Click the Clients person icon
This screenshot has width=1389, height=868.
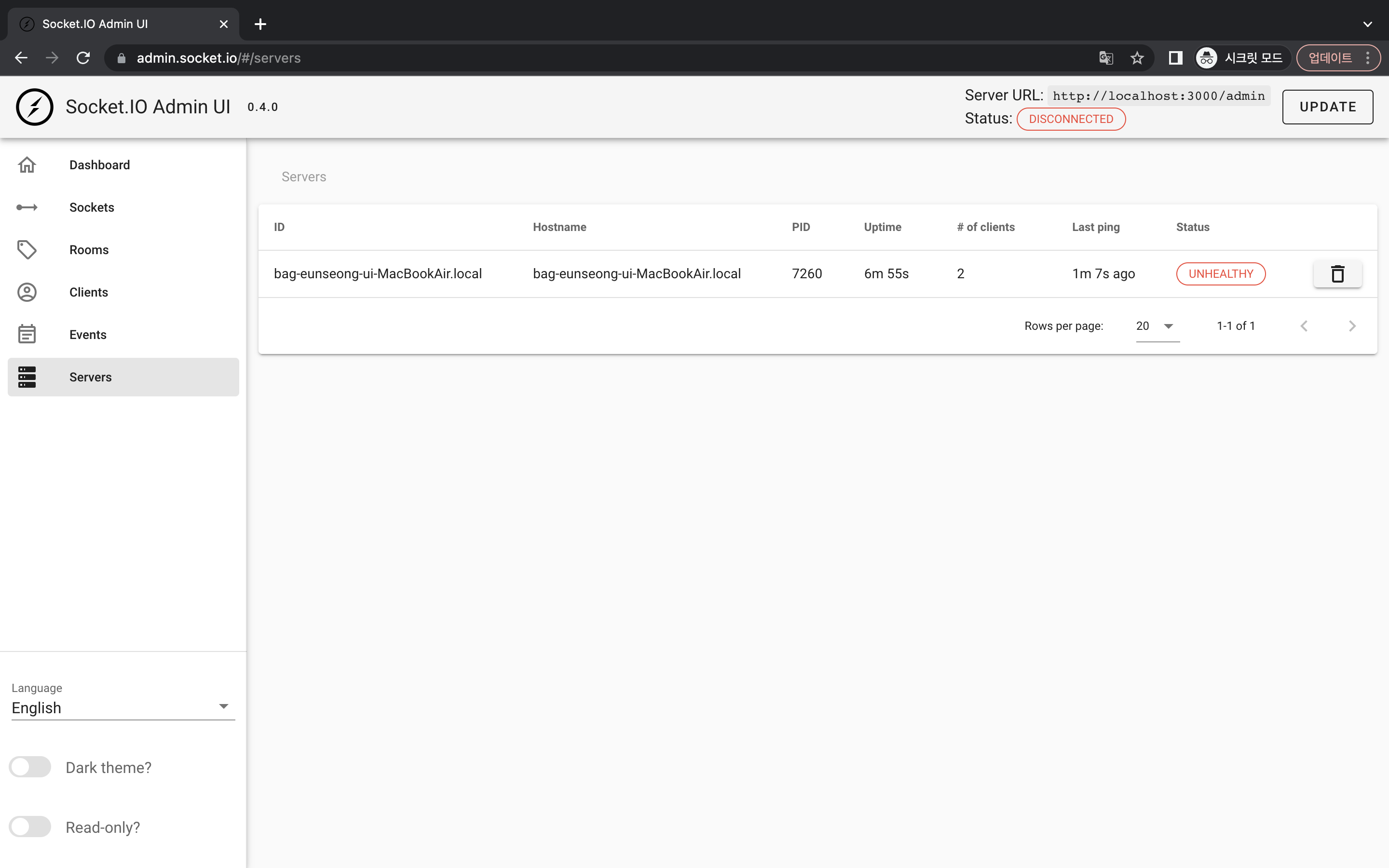[x=27, y=292]
